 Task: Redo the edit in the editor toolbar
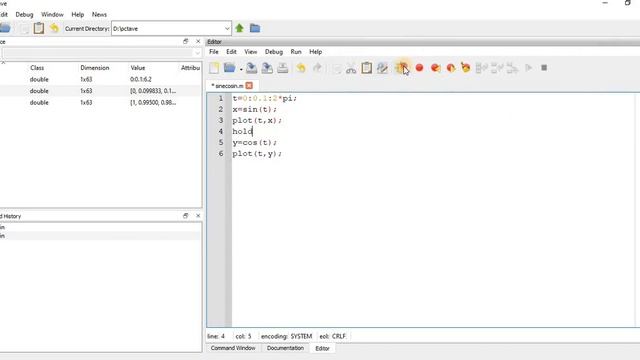click(x=317, y=68)
